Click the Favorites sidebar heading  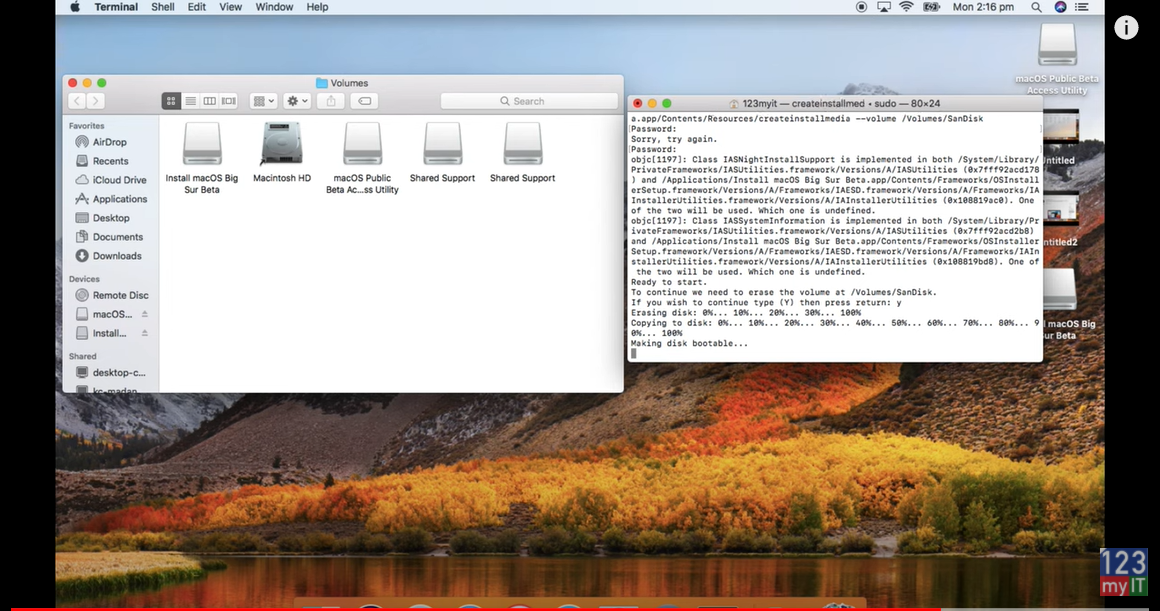[x=87, y=126]
